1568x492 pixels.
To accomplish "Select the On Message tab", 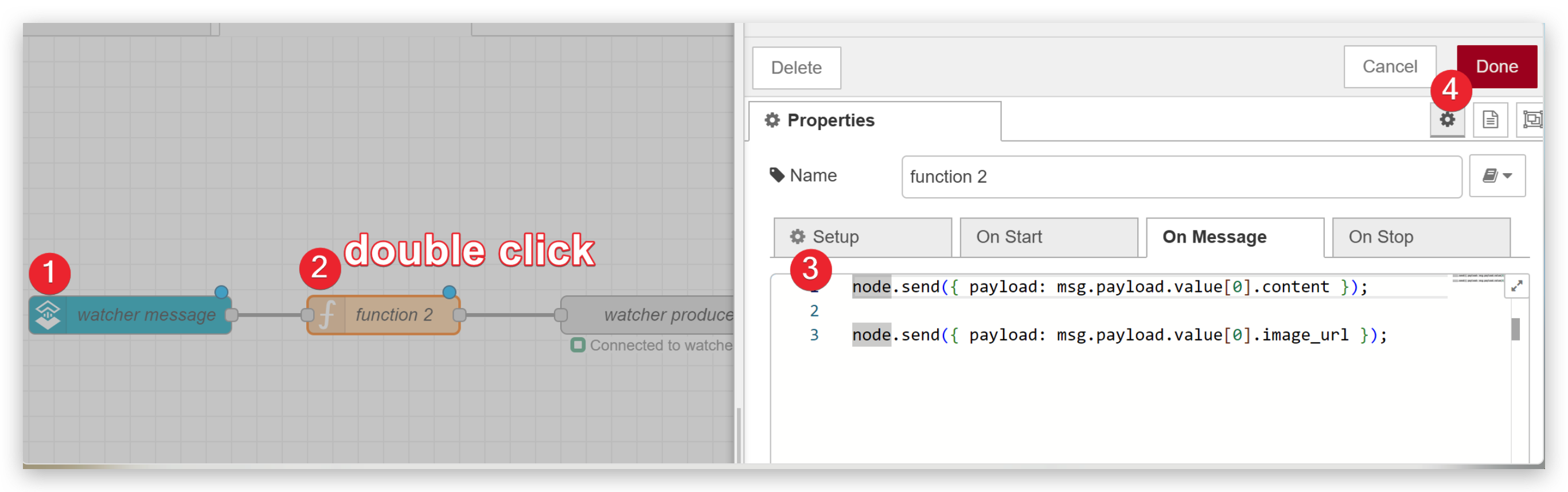I will [x=1235, y=237].
